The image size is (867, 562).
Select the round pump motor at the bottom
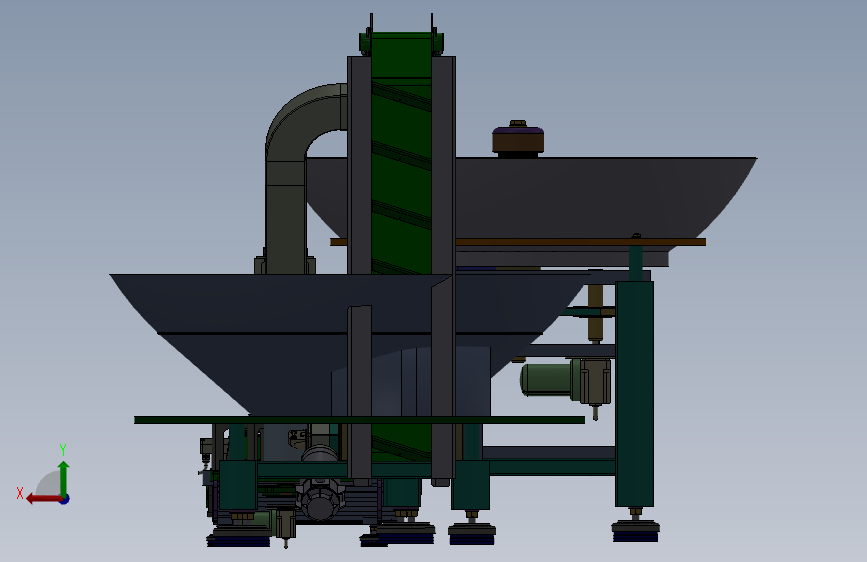(320, 501)
